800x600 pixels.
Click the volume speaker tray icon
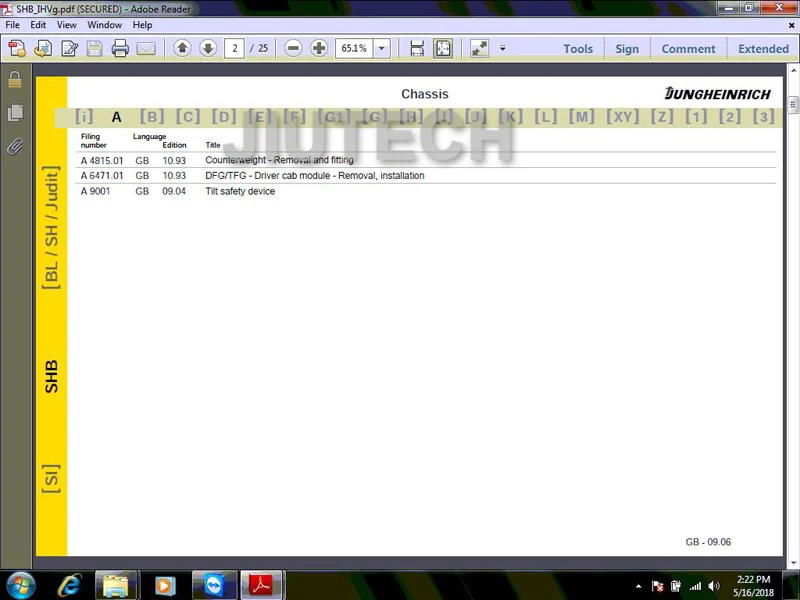(x=714, y=586)
